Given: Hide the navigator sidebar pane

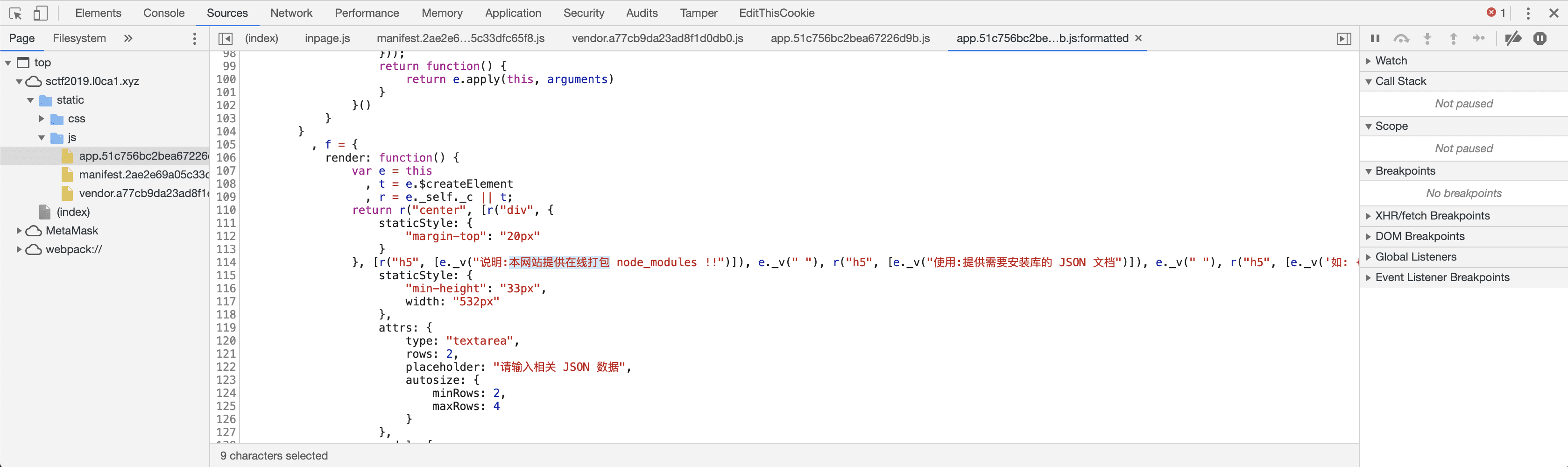Looking at the screenshot, I should point(225,38).
